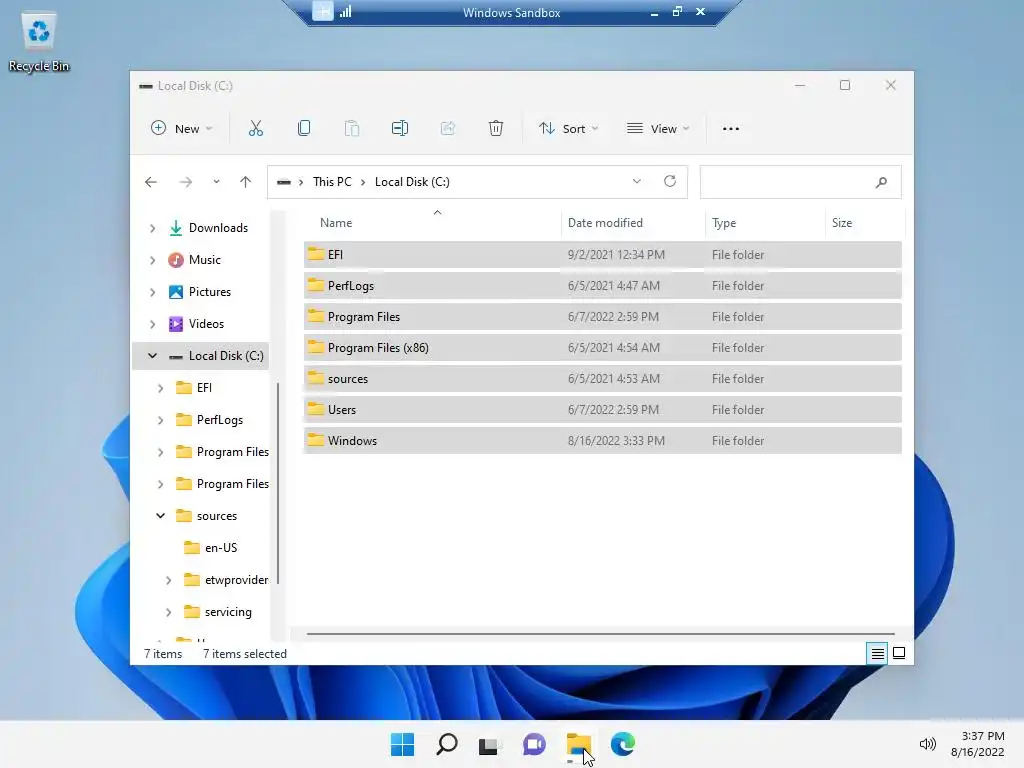Select the Program Files (x86) row

coord(602,348)
